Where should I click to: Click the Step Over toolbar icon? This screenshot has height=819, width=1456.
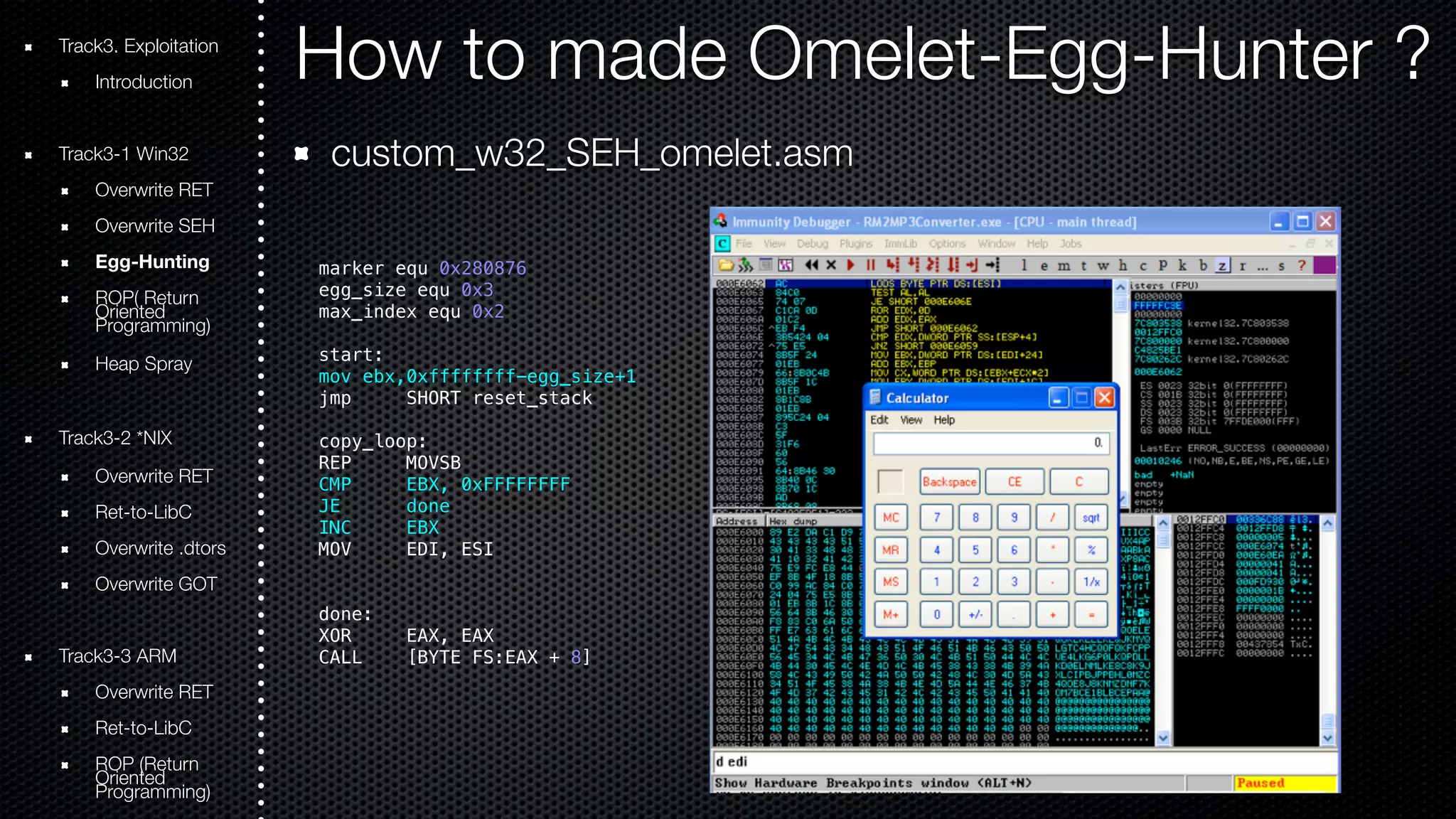pos(914,265)
